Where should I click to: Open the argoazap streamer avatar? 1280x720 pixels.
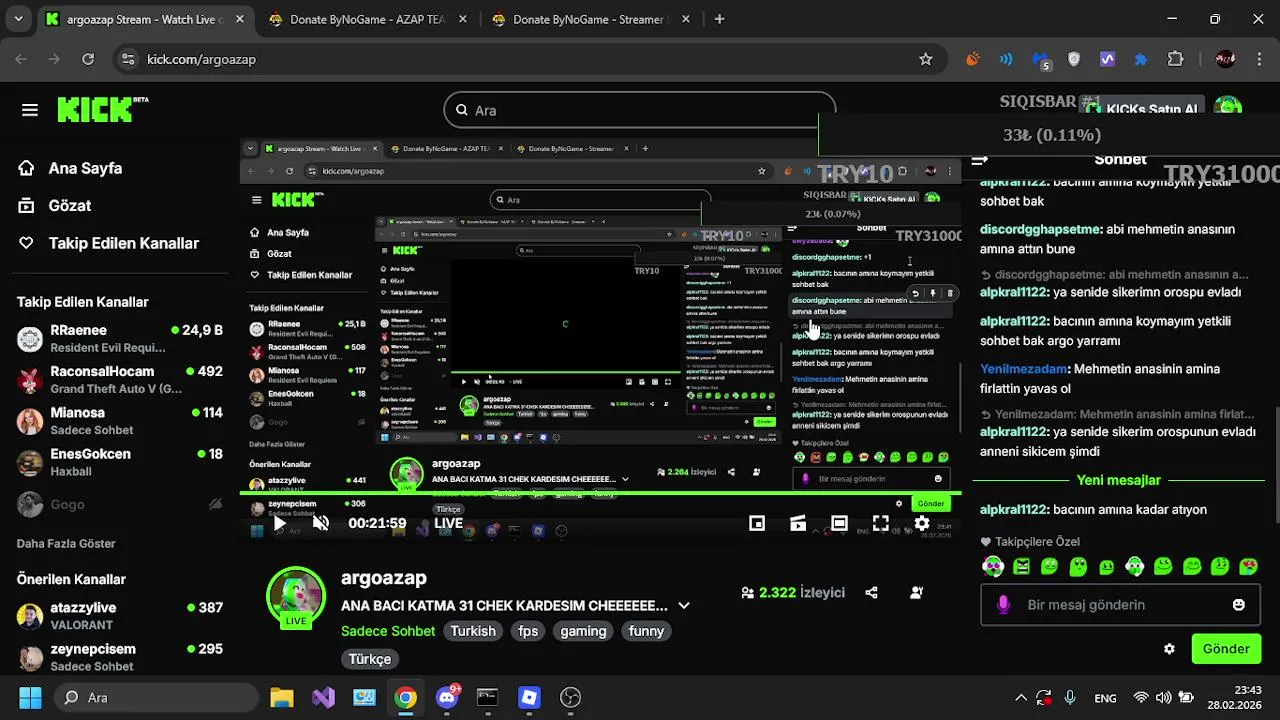pyautogui.click(x=296, y=597)
